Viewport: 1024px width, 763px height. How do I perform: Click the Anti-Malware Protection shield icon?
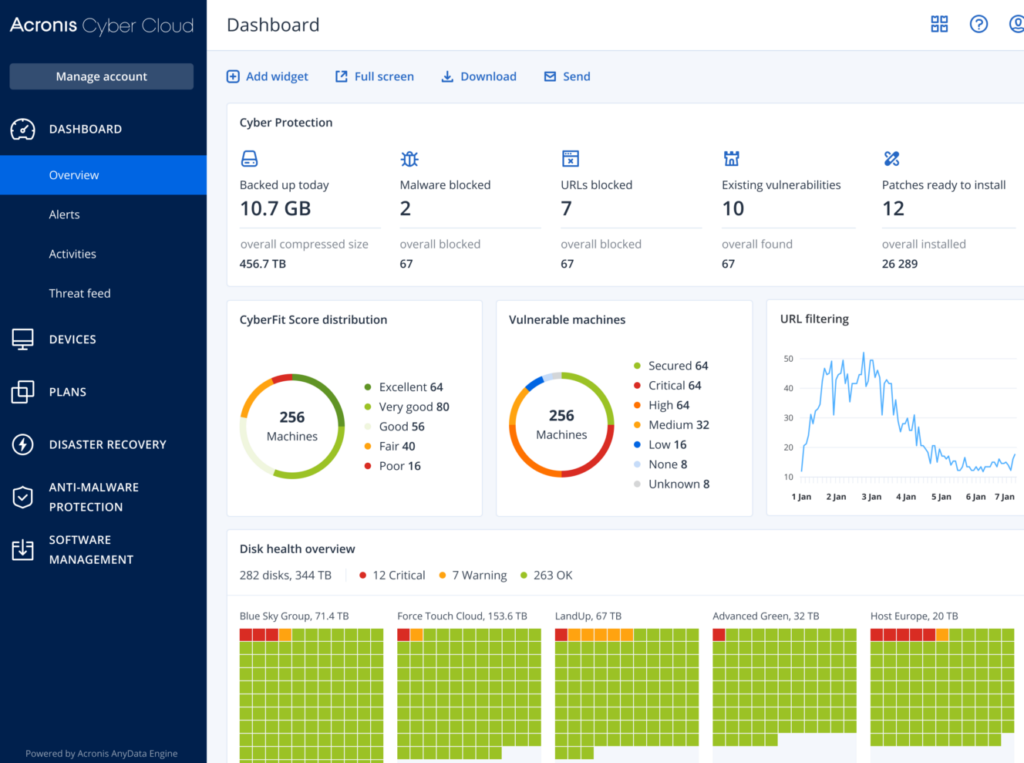coord(23,497)
